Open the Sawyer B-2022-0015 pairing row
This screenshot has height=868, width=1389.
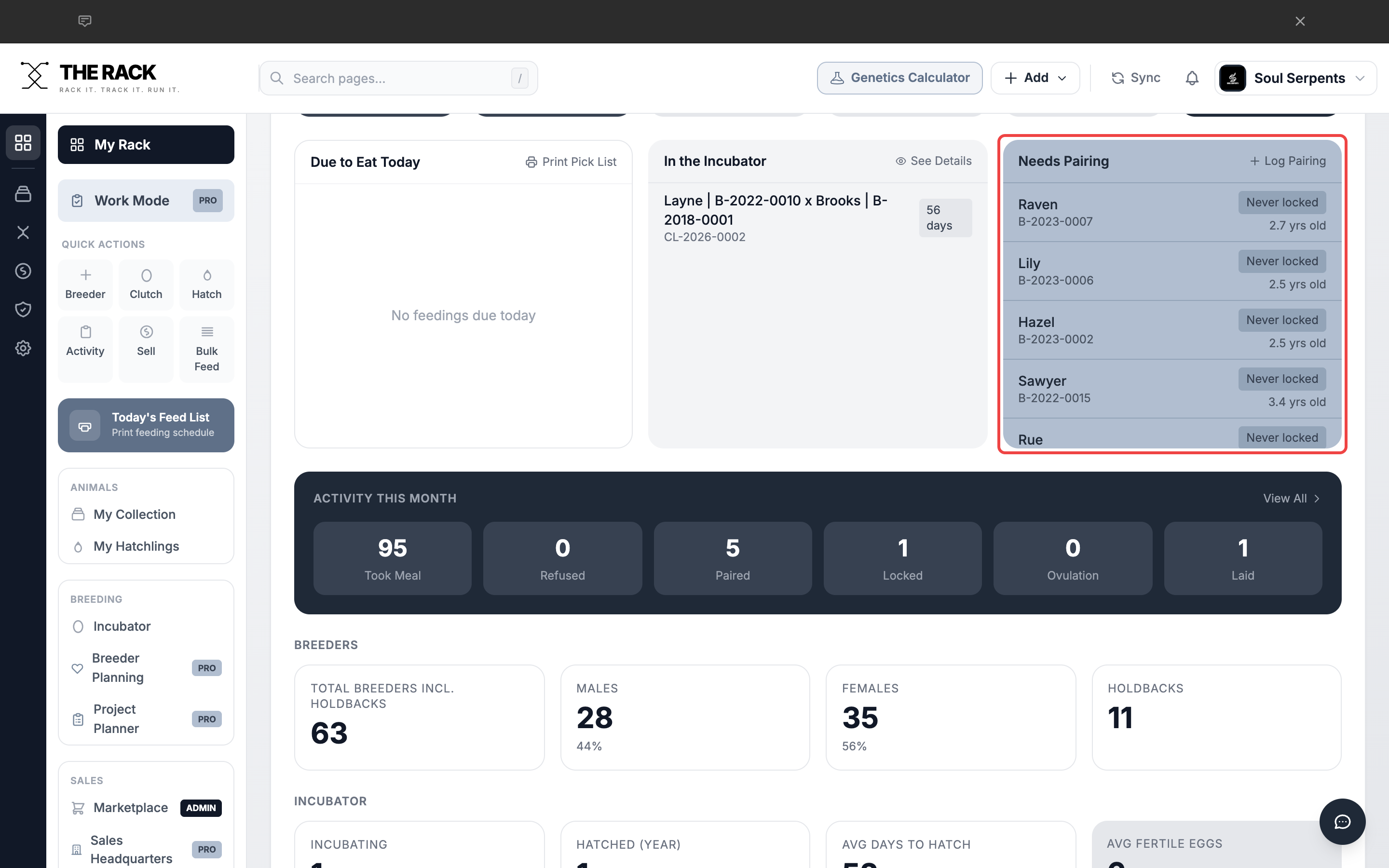coord(1171,389)
